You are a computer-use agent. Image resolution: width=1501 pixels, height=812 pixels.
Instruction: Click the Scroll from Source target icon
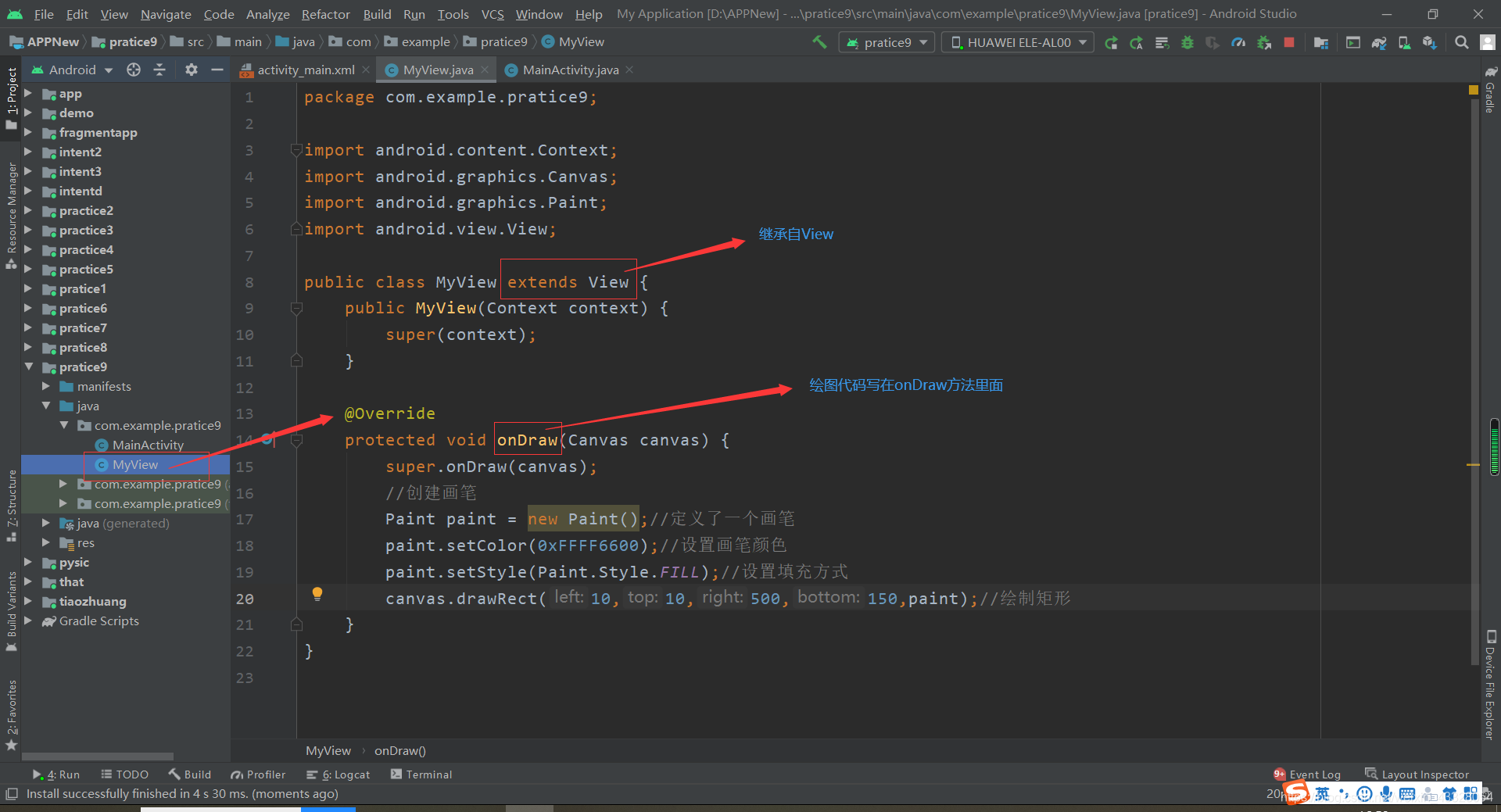pyautogui.click(x=134, y=70)
